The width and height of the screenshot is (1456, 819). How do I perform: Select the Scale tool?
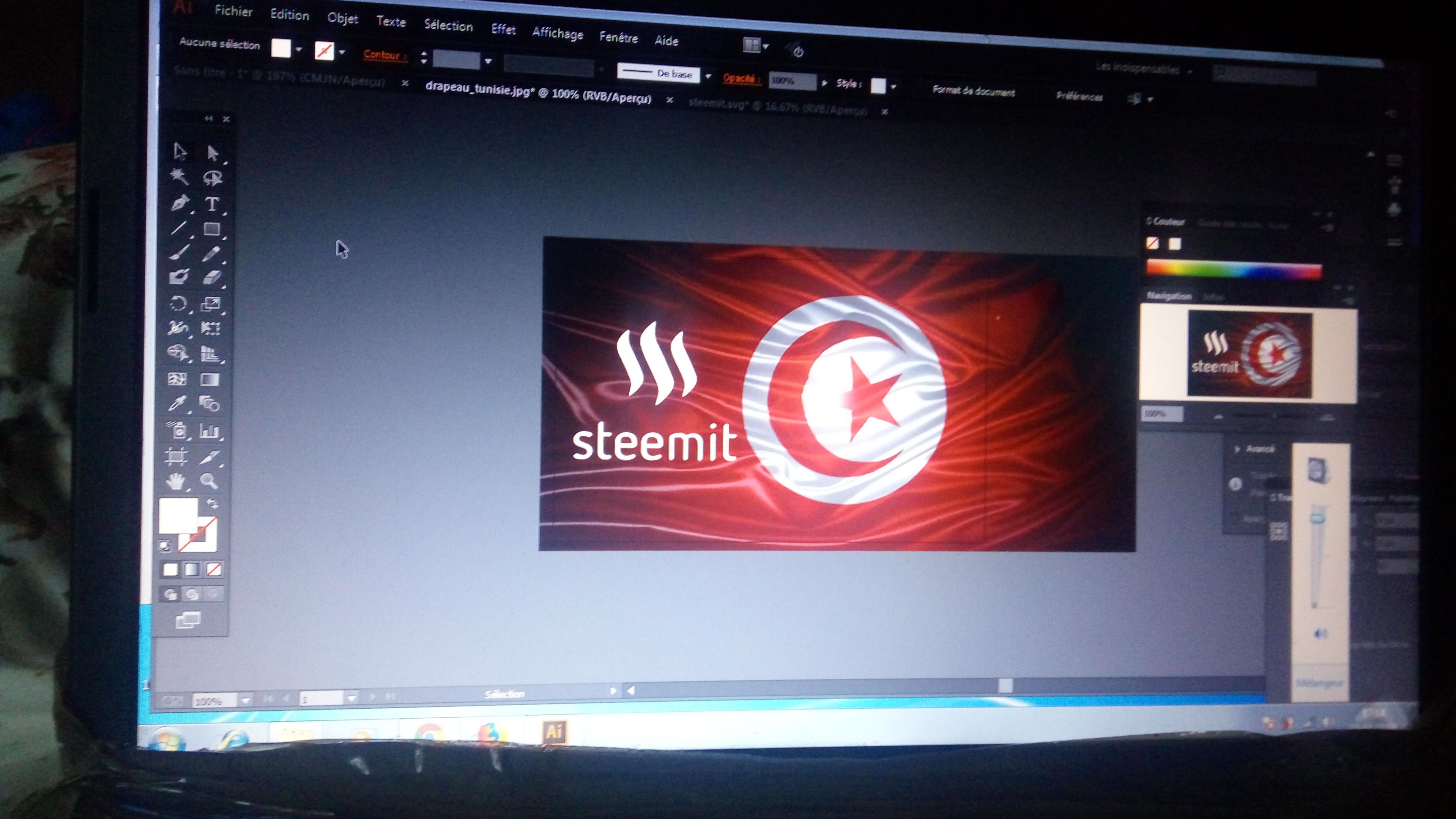pos(211,304)
